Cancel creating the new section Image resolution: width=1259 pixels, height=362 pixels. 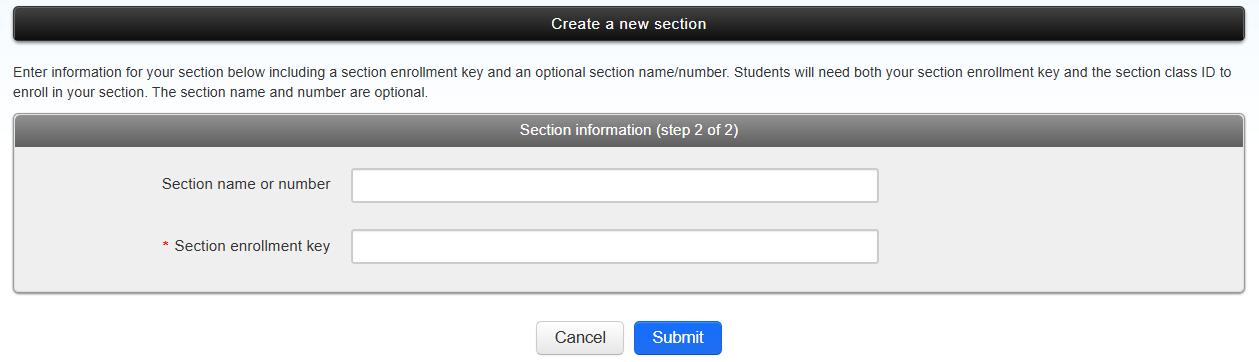[x=580, y=338]
